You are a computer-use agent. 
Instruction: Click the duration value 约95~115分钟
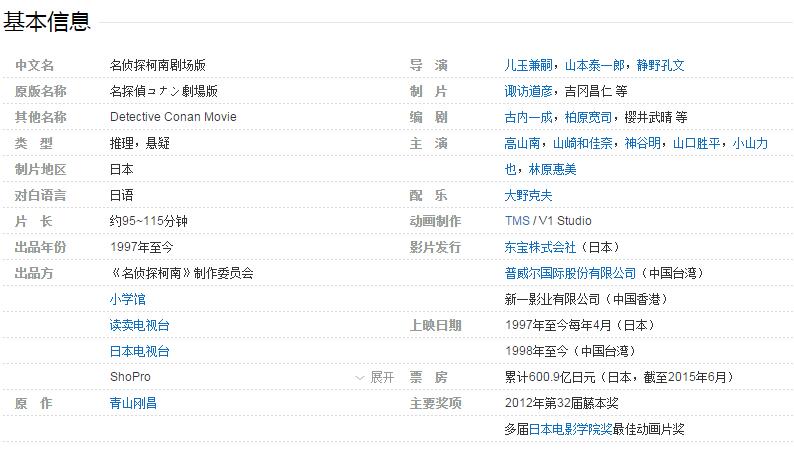149,221
